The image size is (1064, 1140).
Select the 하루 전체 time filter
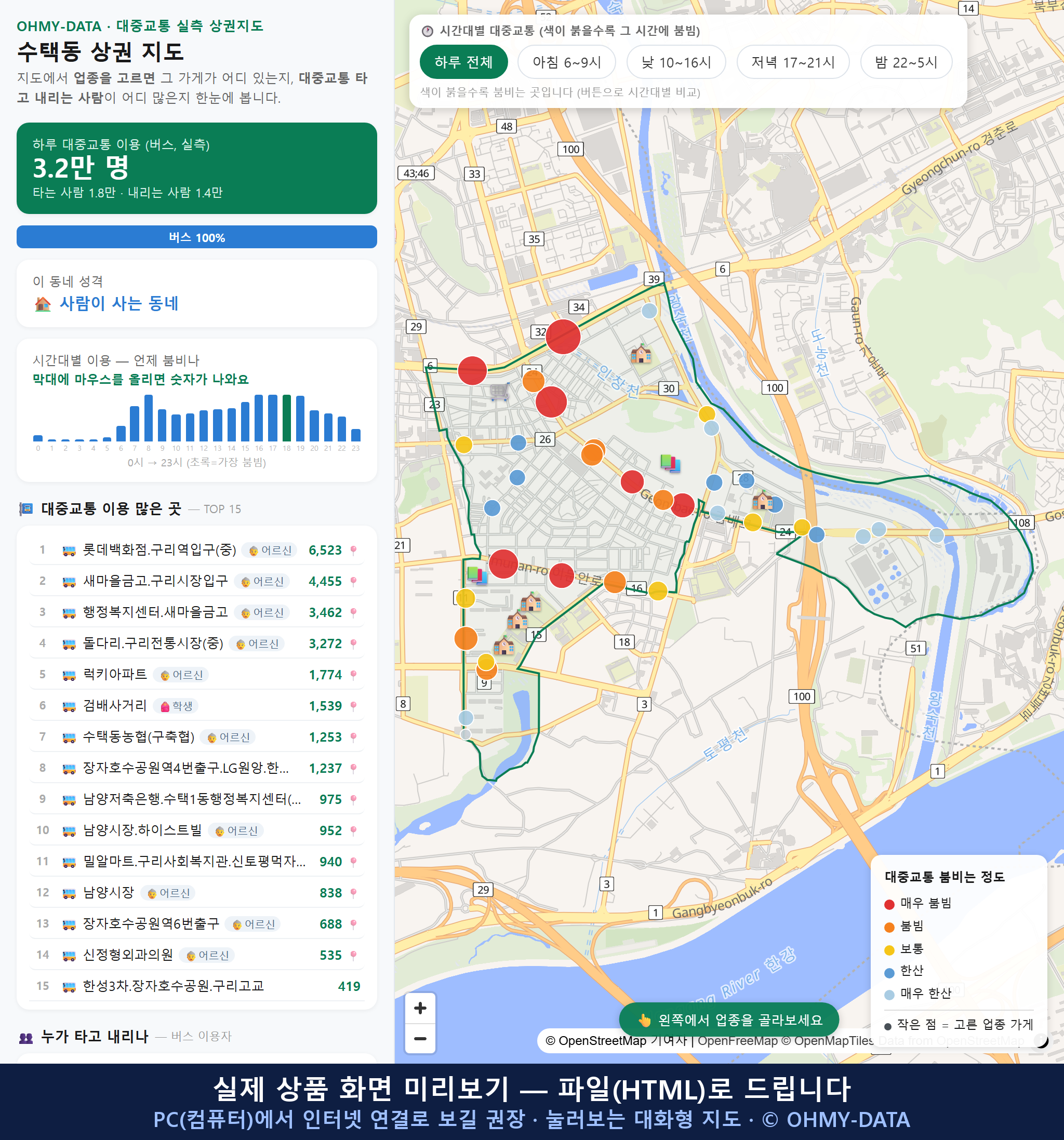(463, 62)
